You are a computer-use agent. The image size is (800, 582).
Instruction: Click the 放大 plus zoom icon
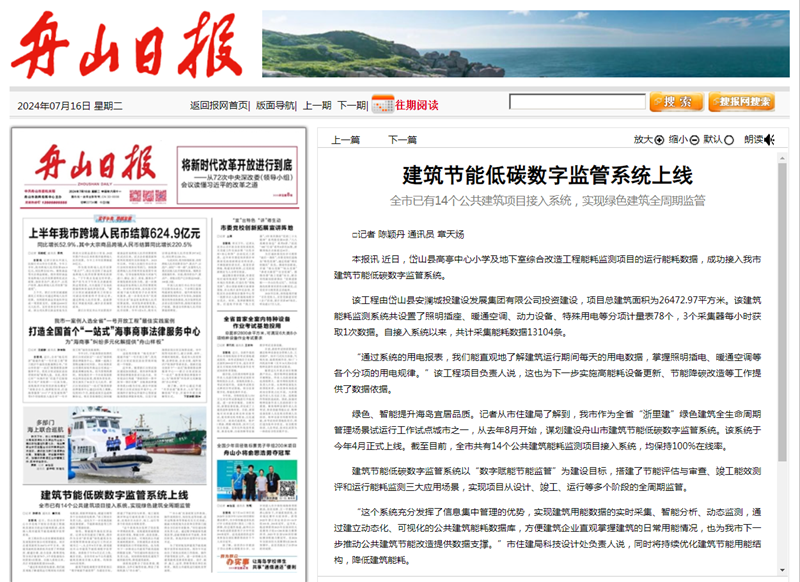(x=659, y=140)
